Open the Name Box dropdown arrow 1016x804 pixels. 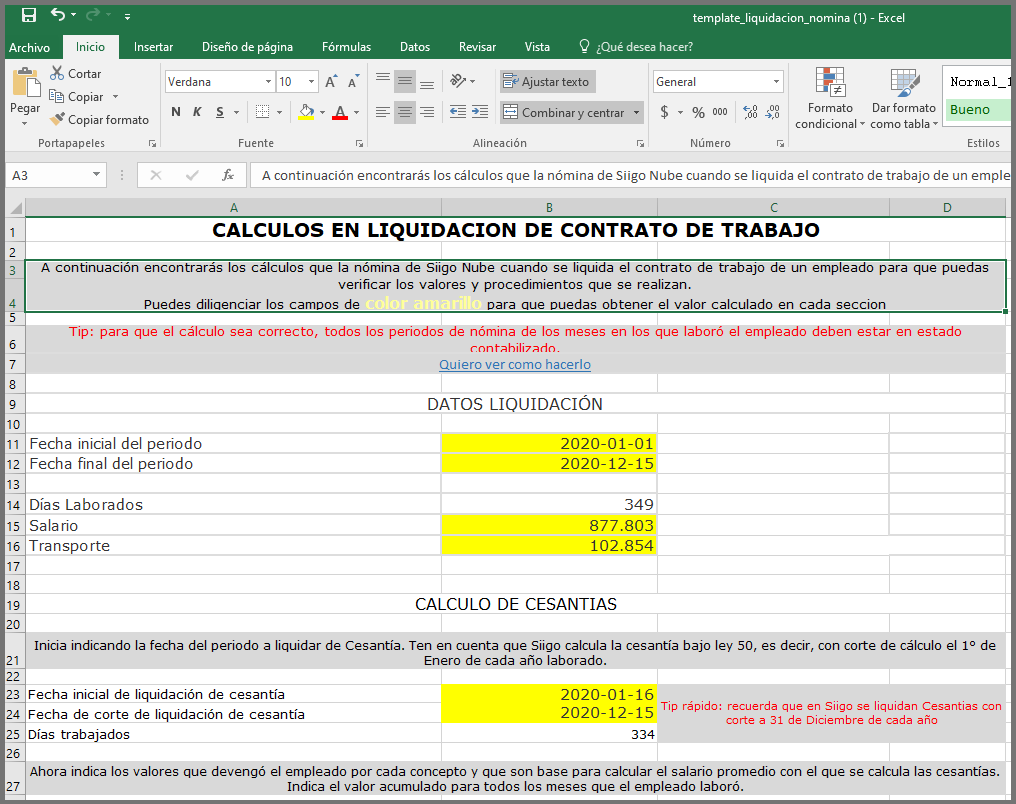tap(96, 175)
